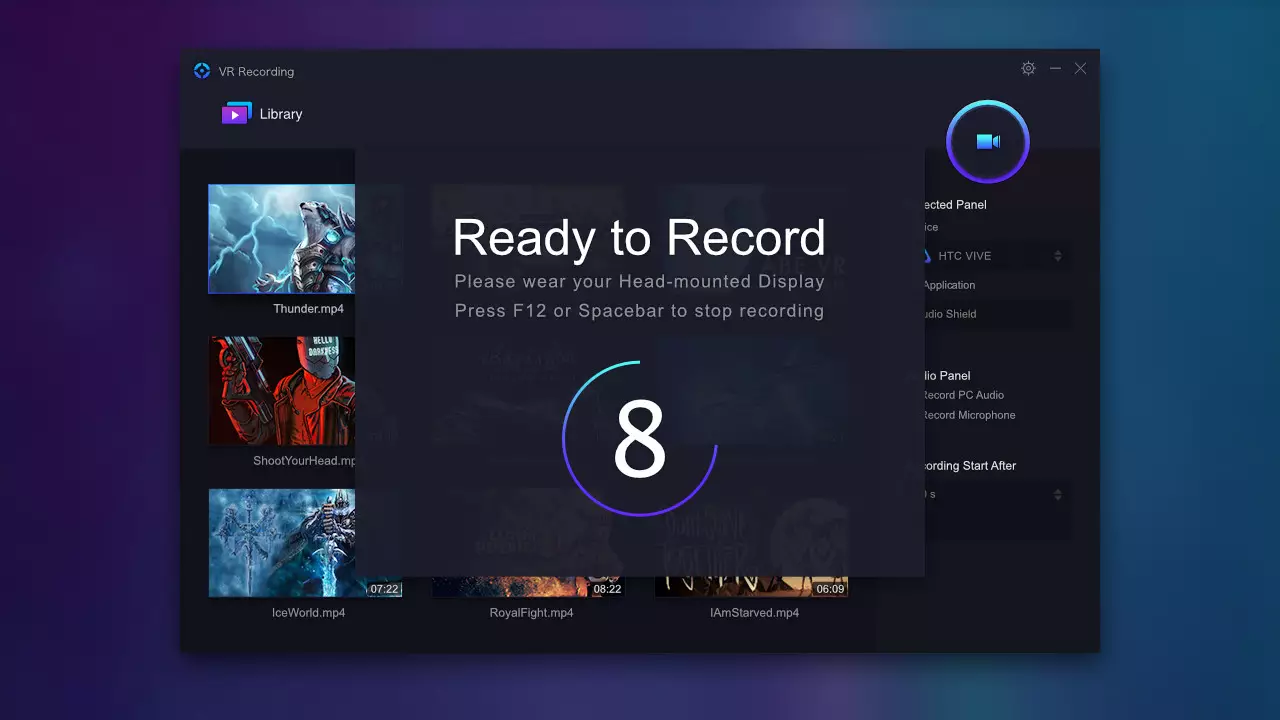Click the countdown progress ring showing 8

click(x=640, y=438)
